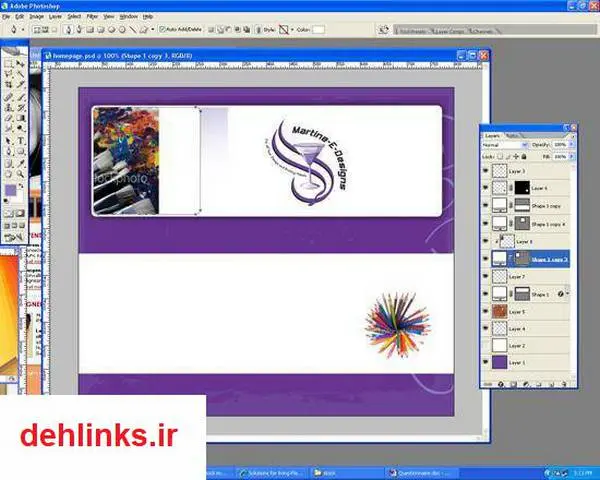Hide Layer 3 with eye icon
This screenshot has width=600, height=480.
486,171
